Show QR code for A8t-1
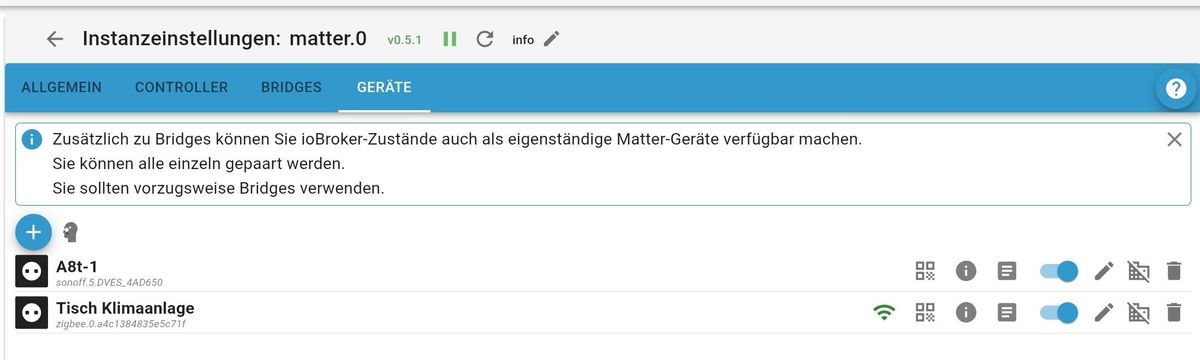The height and width of the screenshot is (360, 1200). (925, 271)
